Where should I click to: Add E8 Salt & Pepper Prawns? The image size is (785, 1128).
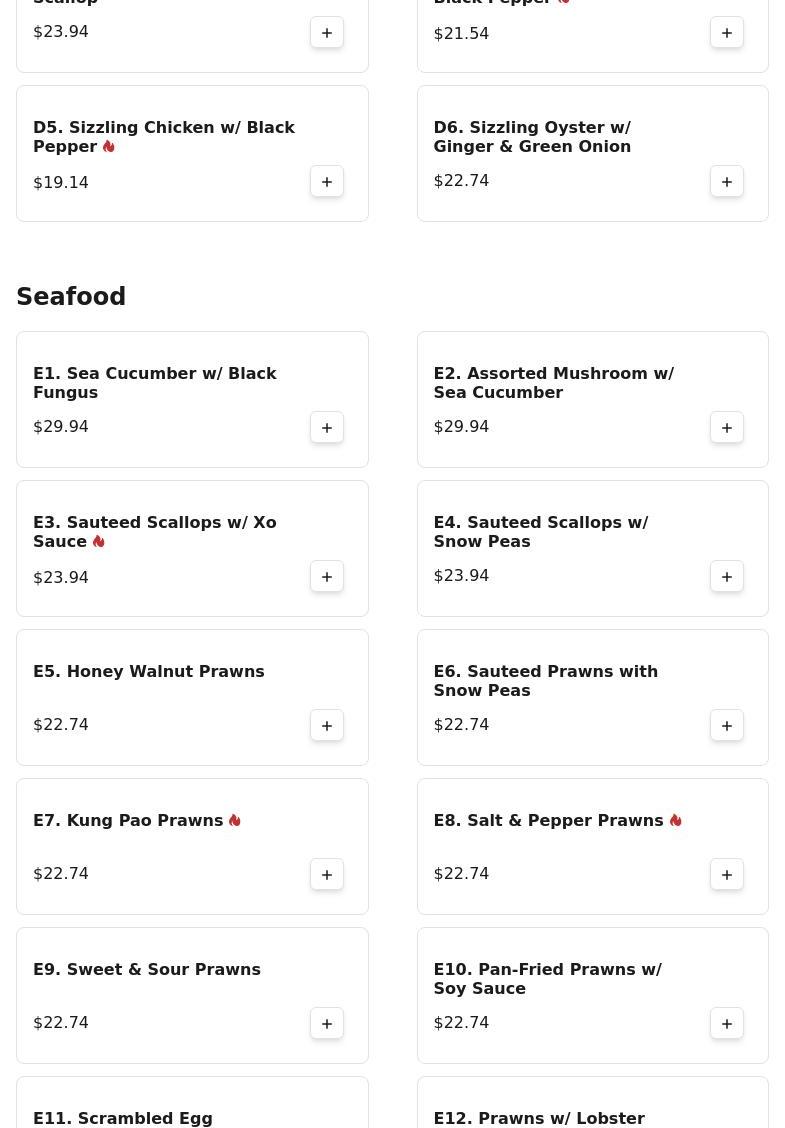[727, 875]
